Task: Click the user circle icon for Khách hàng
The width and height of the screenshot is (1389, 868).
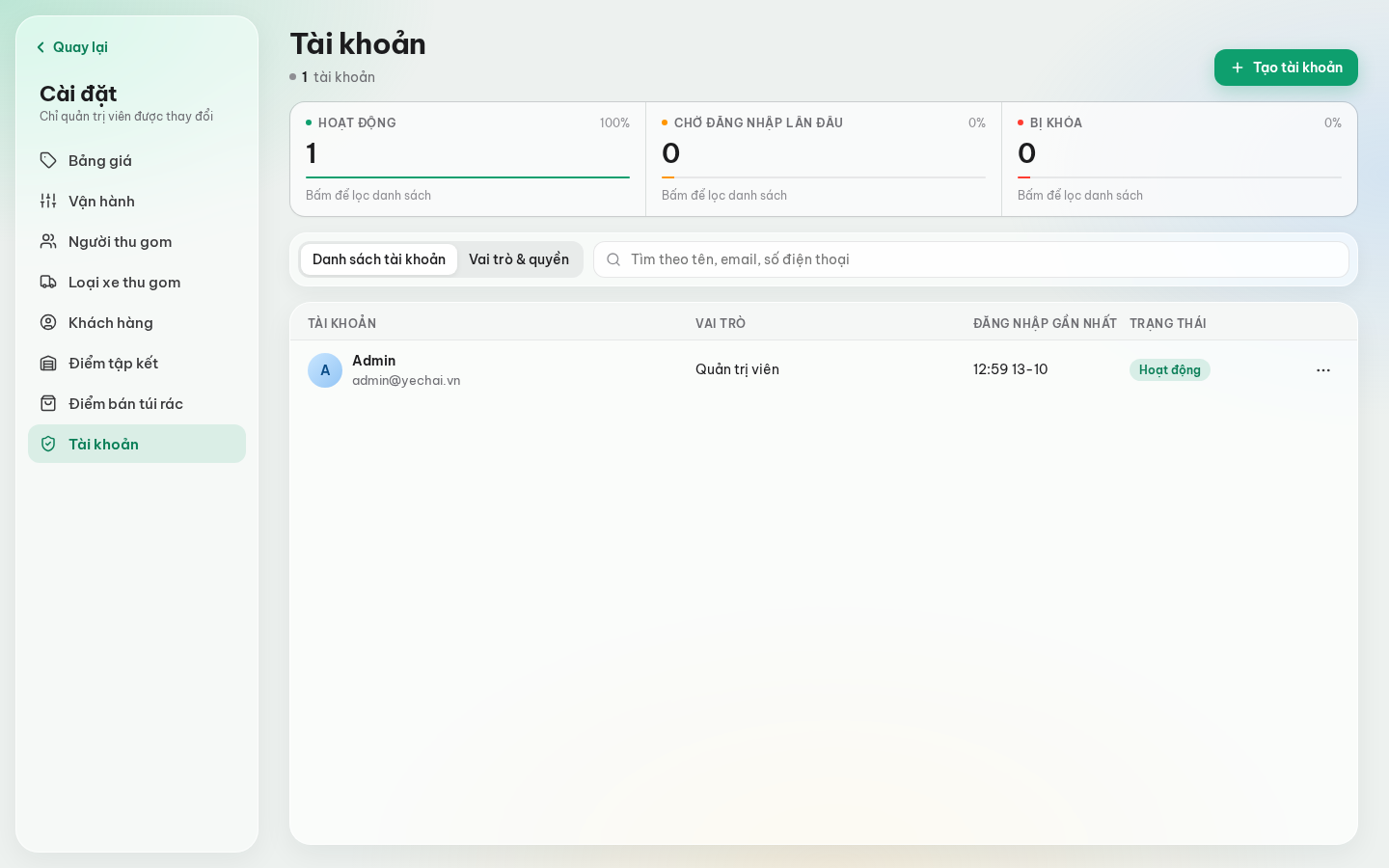Action: 48,322
